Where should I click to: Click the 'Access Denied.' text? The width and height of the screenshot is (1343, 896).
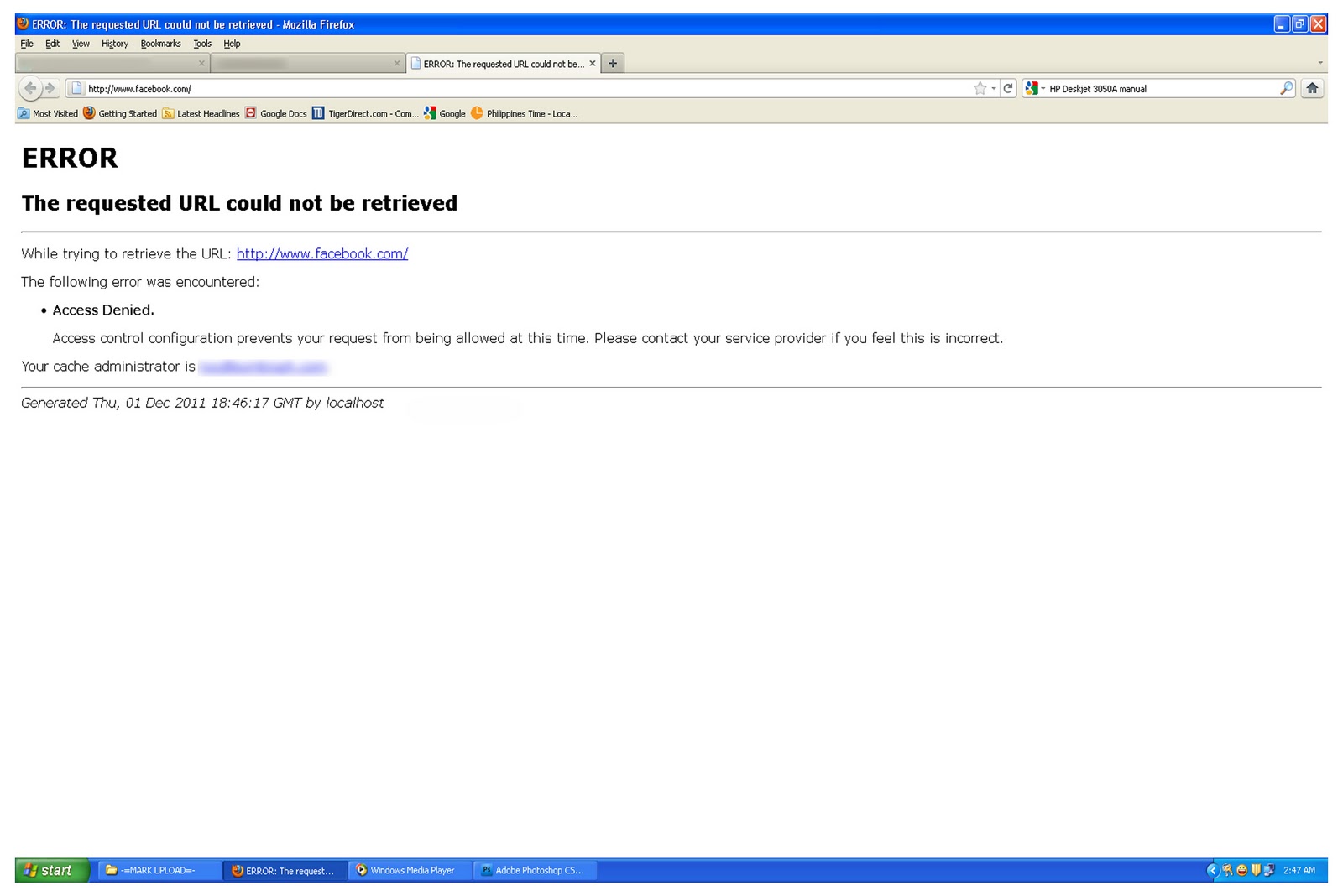click(103, 310)
